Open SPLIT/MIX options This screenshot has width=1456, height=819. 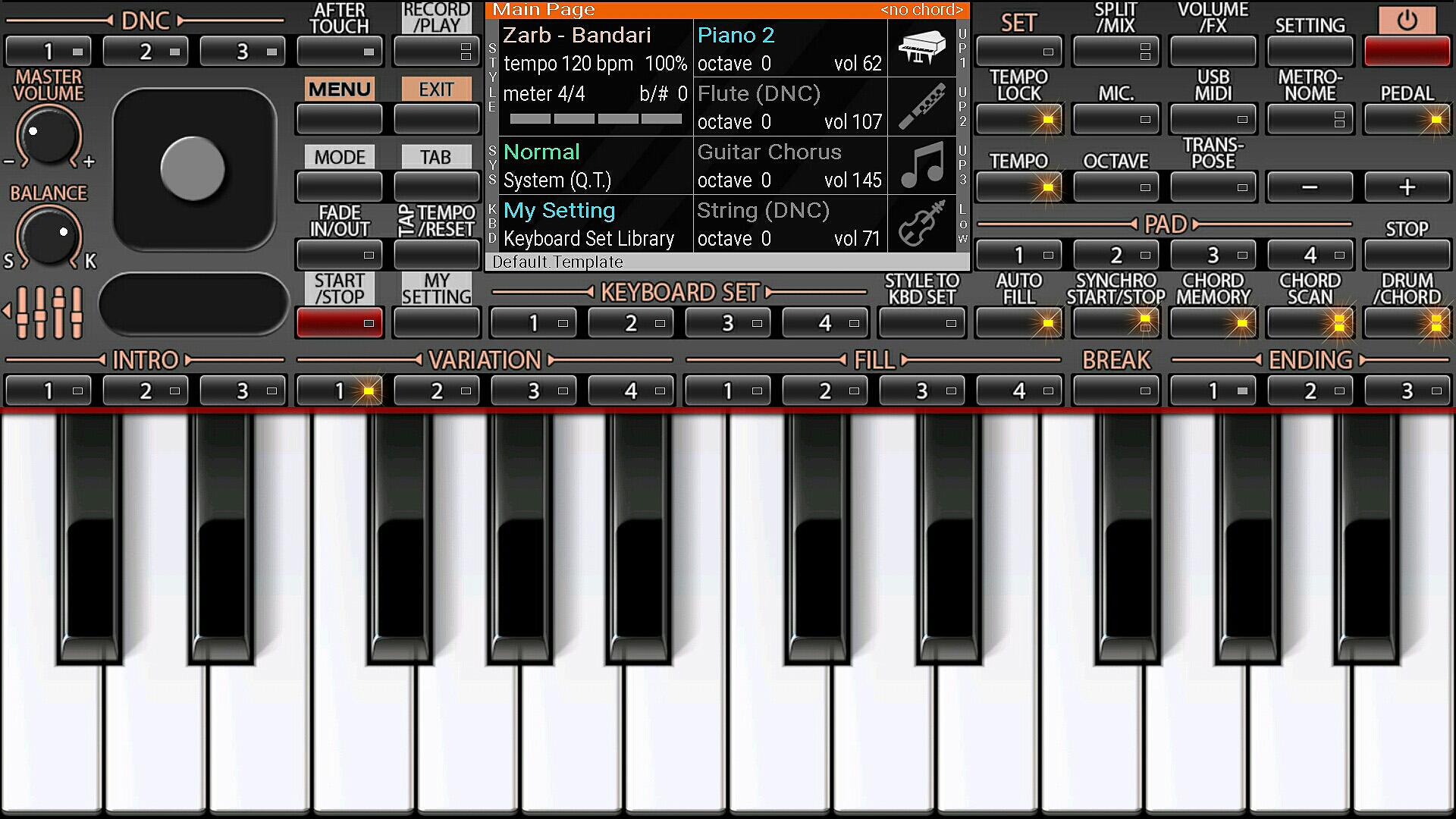(x=1116, y=51)
